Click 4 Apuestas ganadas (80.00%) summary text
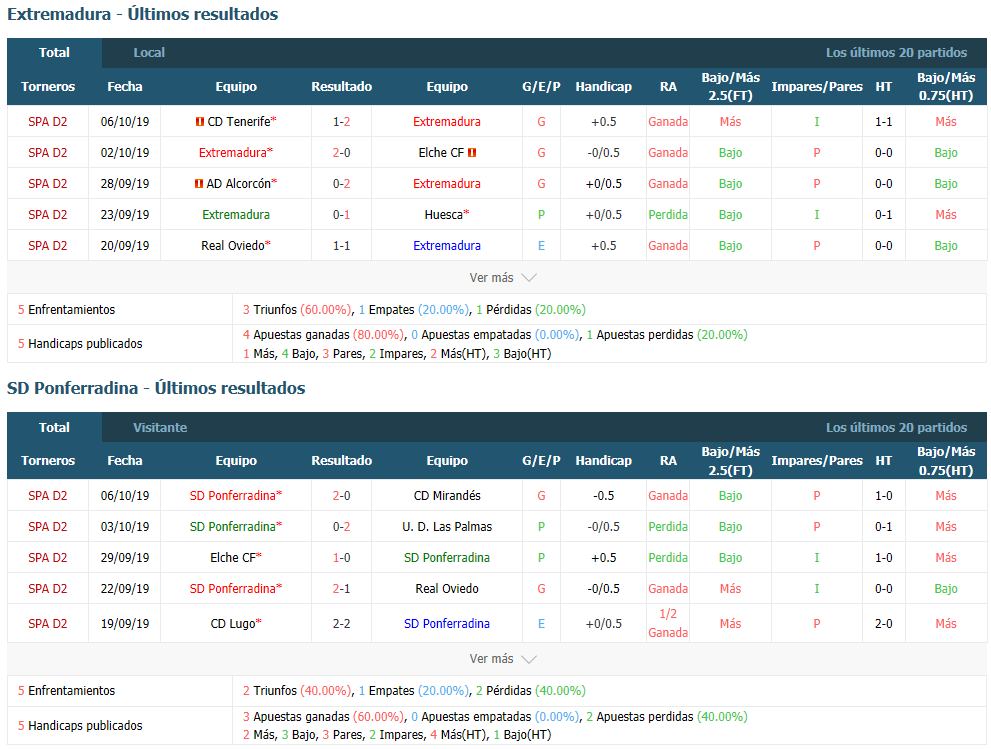991x749 pixels. 324,335
